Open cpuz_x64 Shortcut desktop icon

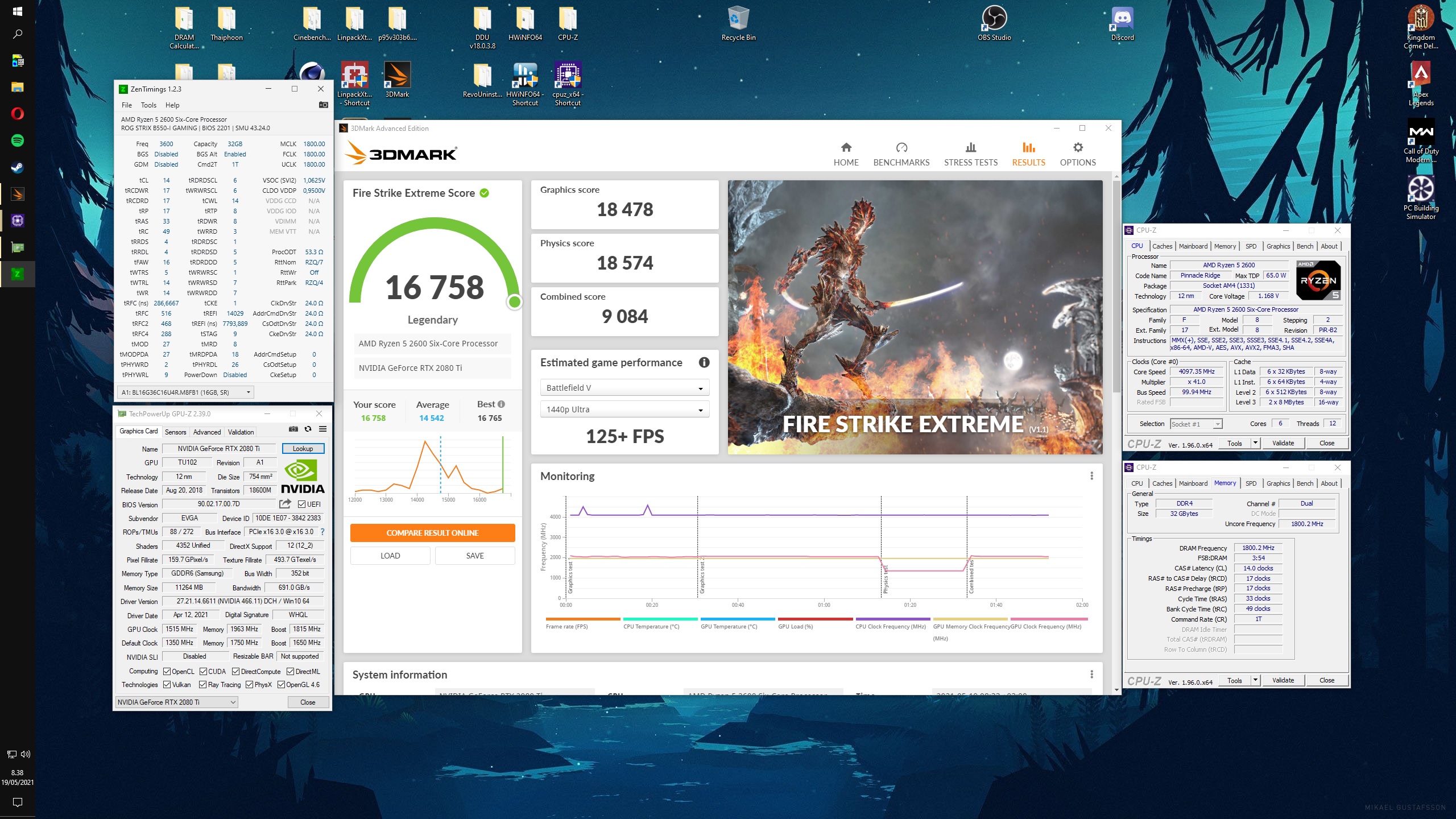pyautogui.click(x=568, y=84)
